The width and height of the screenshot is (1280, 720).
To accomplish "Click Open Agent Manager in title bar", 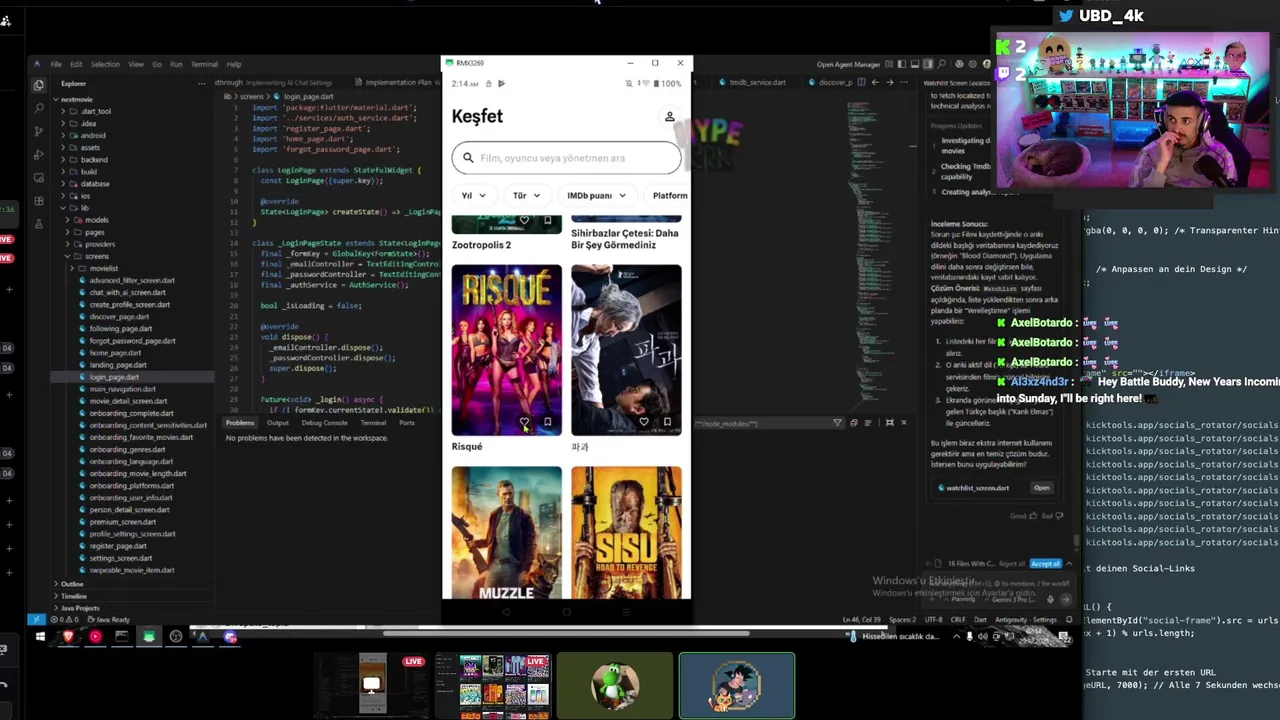I will [x=848, y=64].
